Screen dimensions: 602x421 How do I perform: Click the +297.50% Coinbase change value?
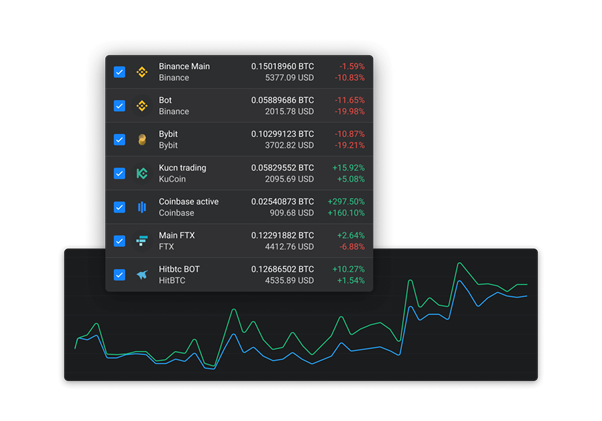[x=346, y=202]
